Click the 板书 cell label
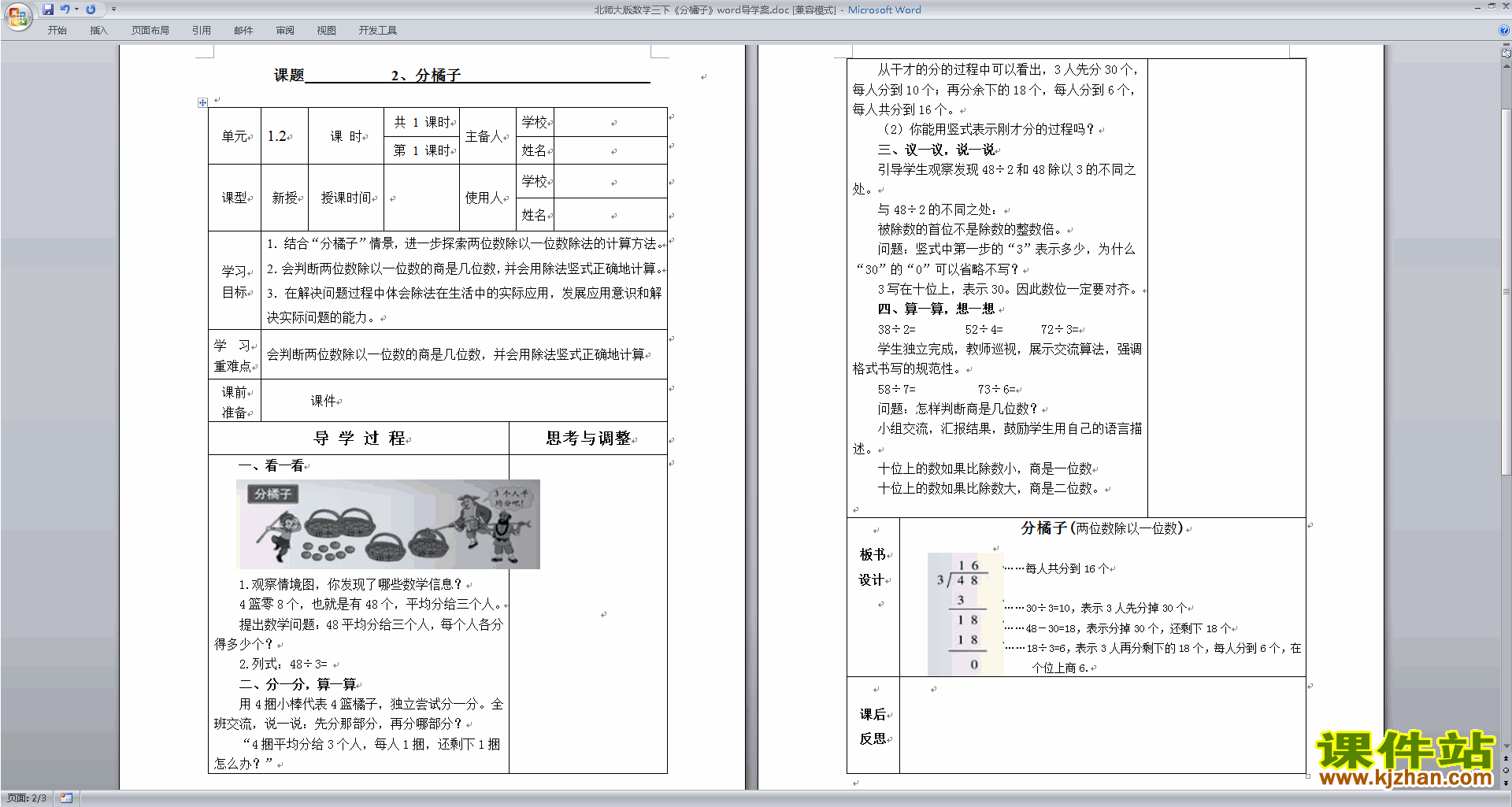The height and width of the screenshot is (807, 1512). pos(872,554)
